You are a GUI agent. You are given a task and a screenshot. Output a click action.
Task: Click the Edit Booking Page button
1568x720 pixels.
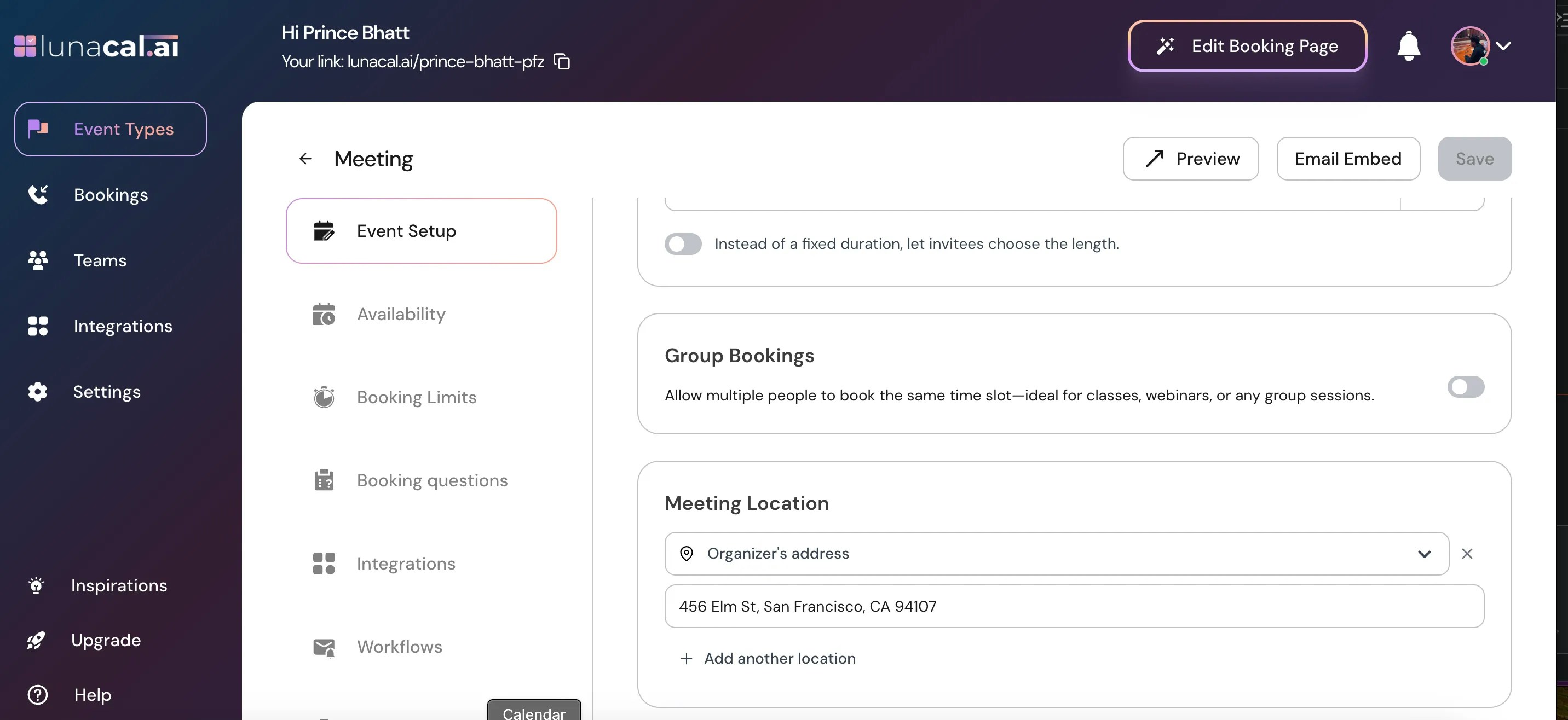coord(1247,46)
